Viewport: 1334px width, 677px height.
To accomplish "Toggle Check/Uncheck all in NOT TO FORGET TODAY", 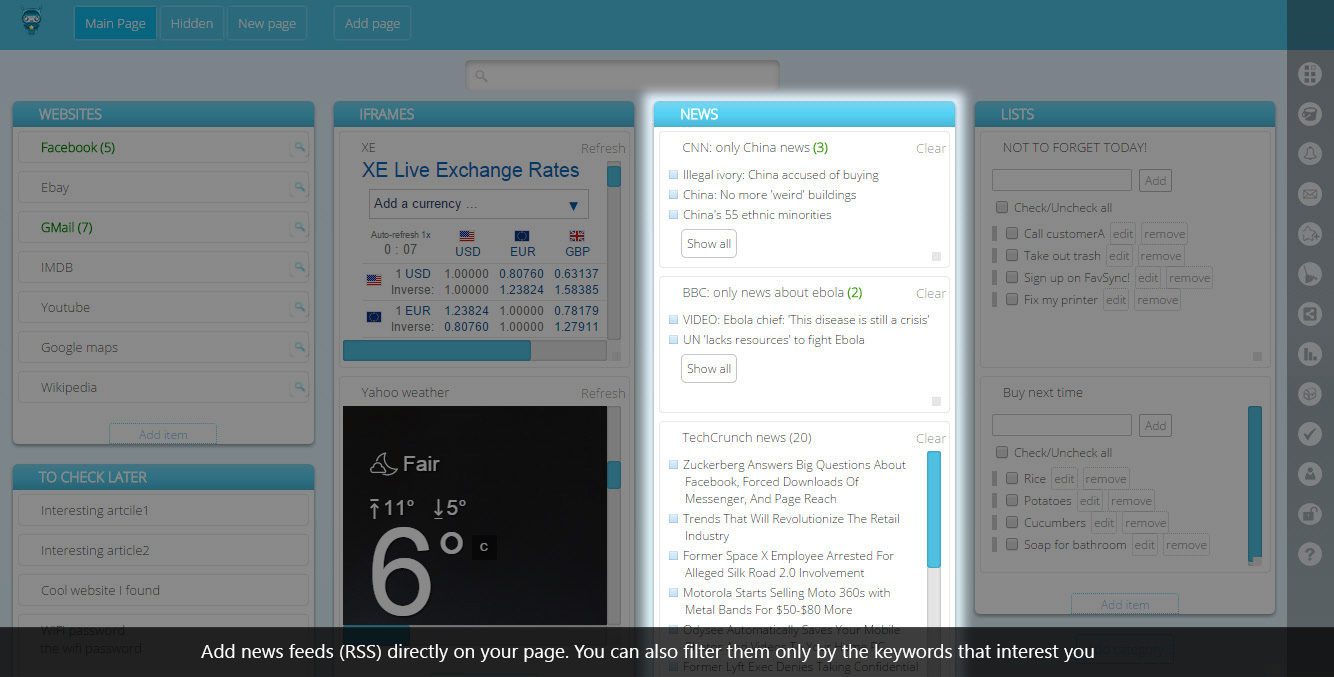I will (1002, 208).
